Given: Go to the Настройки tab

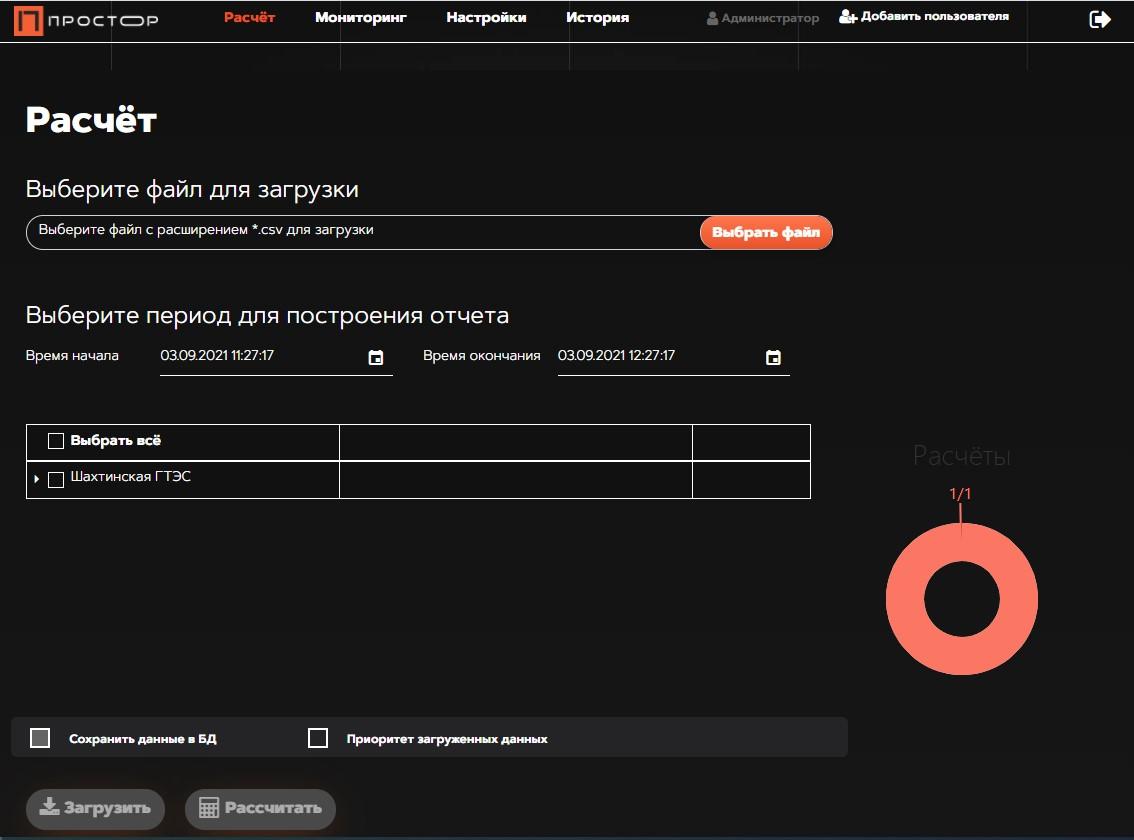Looking at the screenshot, I should click(486, 18).
